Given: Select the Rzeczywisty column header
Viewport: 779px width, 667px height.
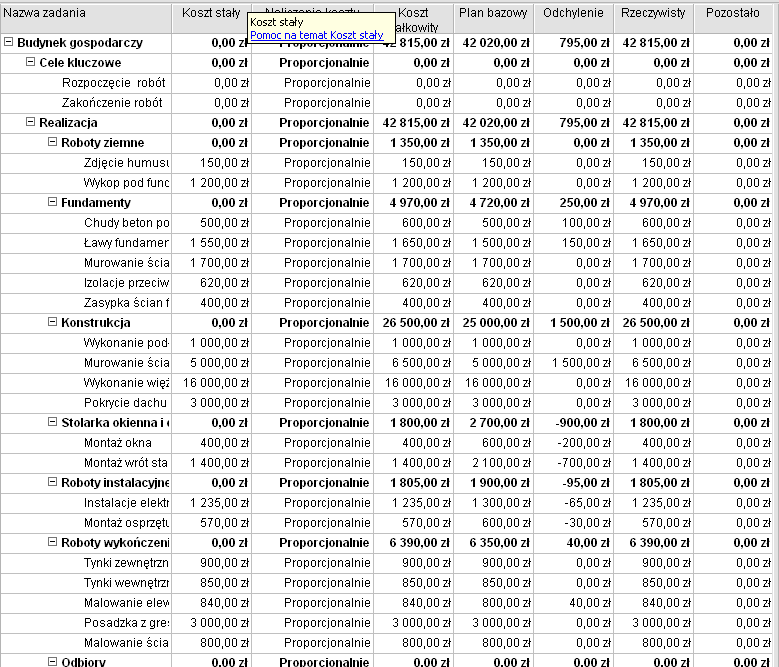Looking at the screenshot, I should coord(653,19).
